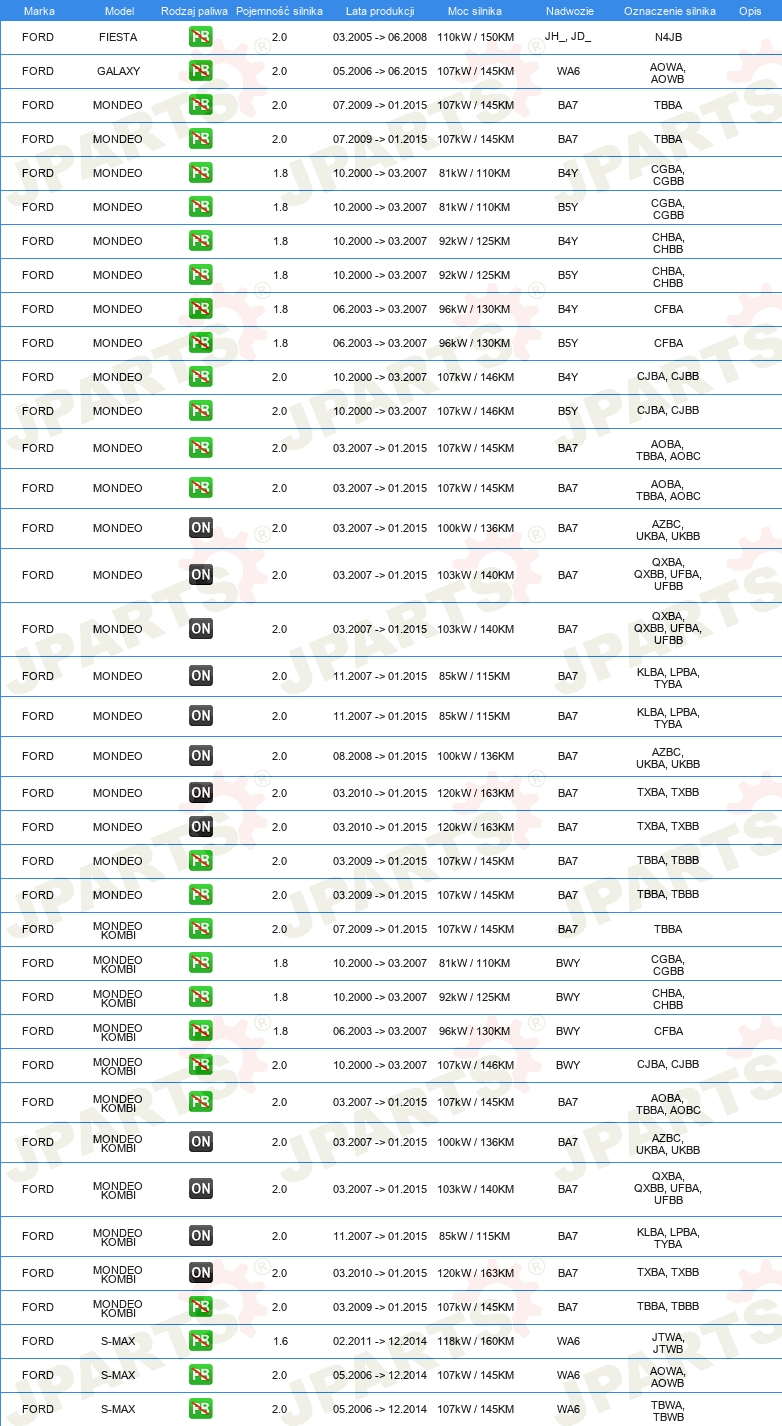Click PB icon in MONDEO KOMBI 81kW row
The image size is (782, 1426).
pos(200,963)
